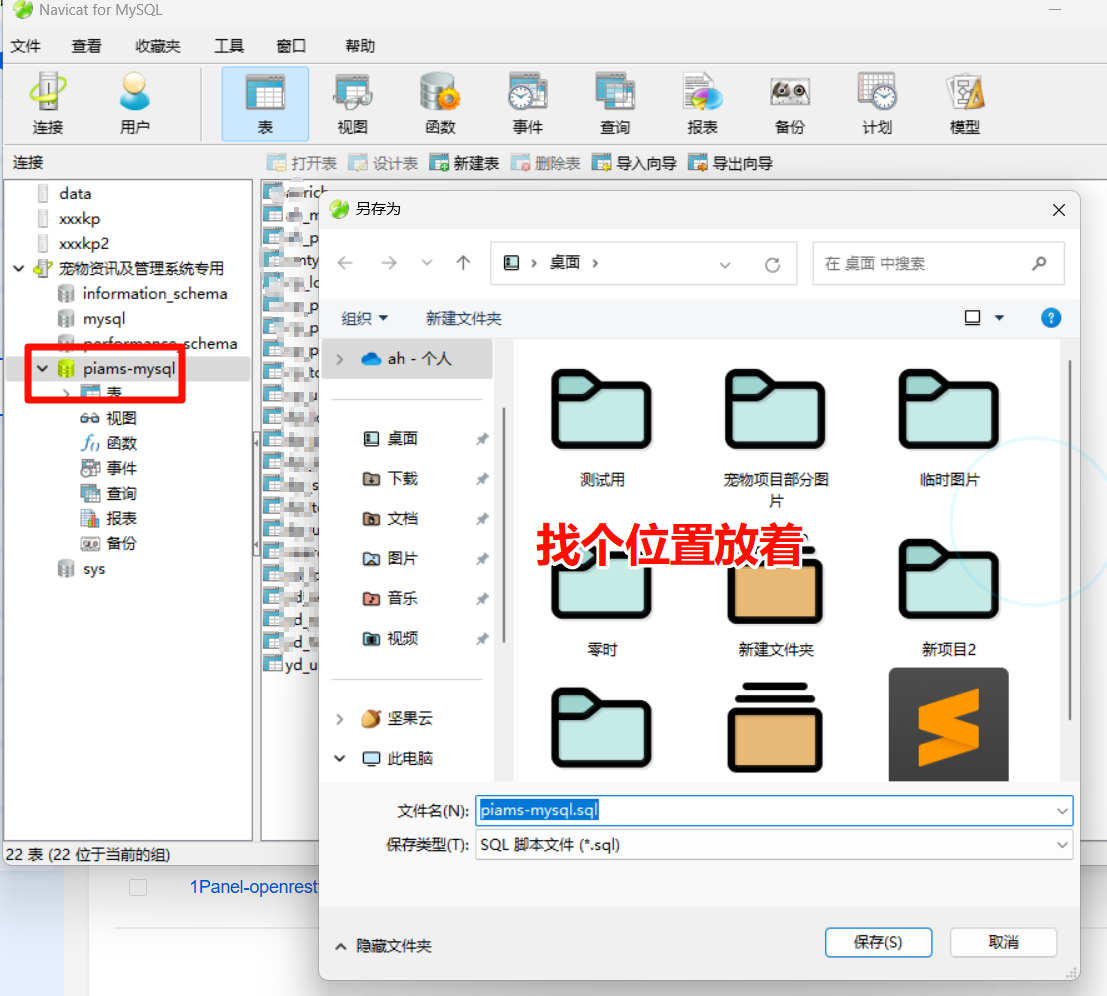Click the file list vertical scrollbar
Viewport: 1107px width, 996px height.
point(1070,540)
